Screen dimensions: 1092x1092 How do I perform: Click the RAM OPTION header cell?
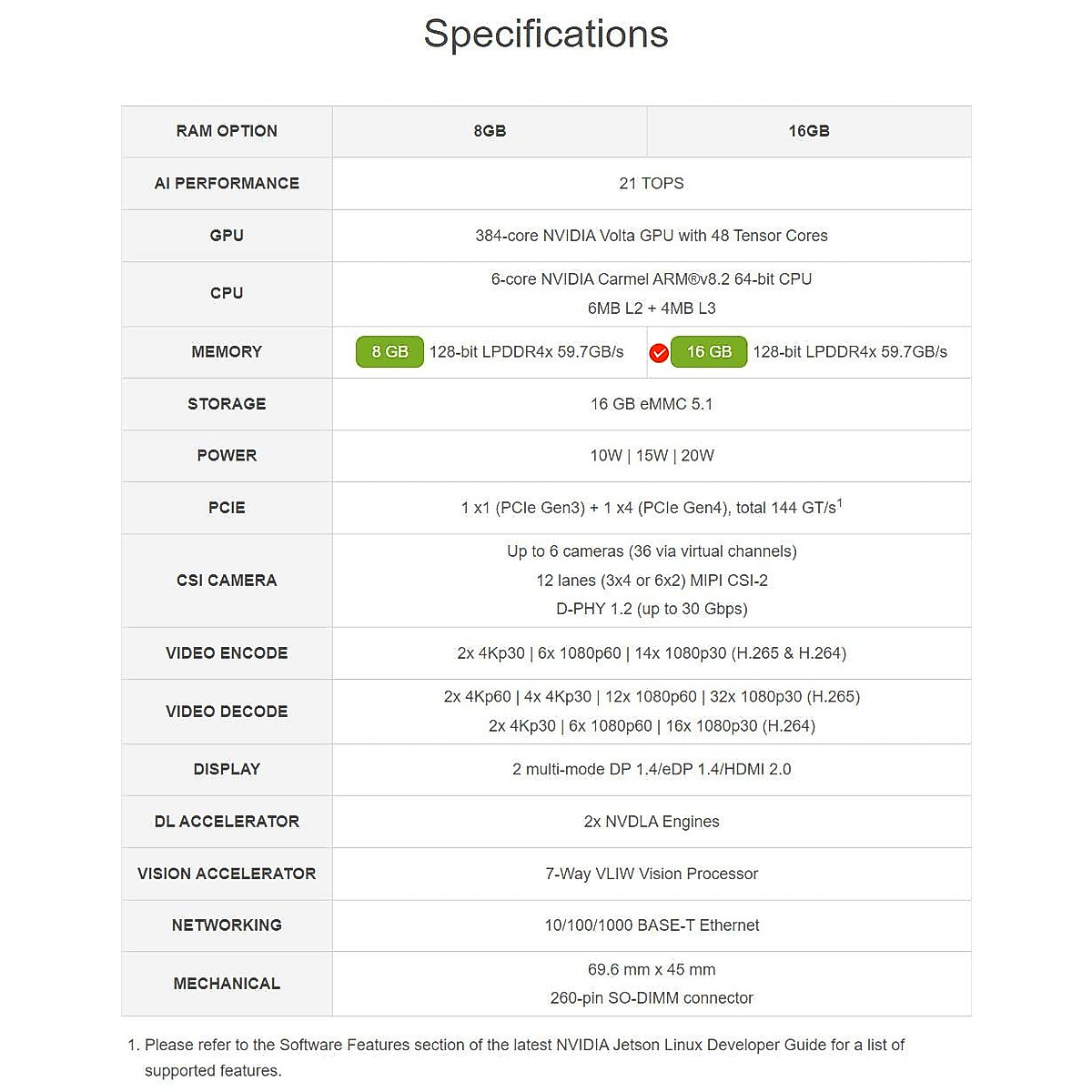[x=227, y=131]
